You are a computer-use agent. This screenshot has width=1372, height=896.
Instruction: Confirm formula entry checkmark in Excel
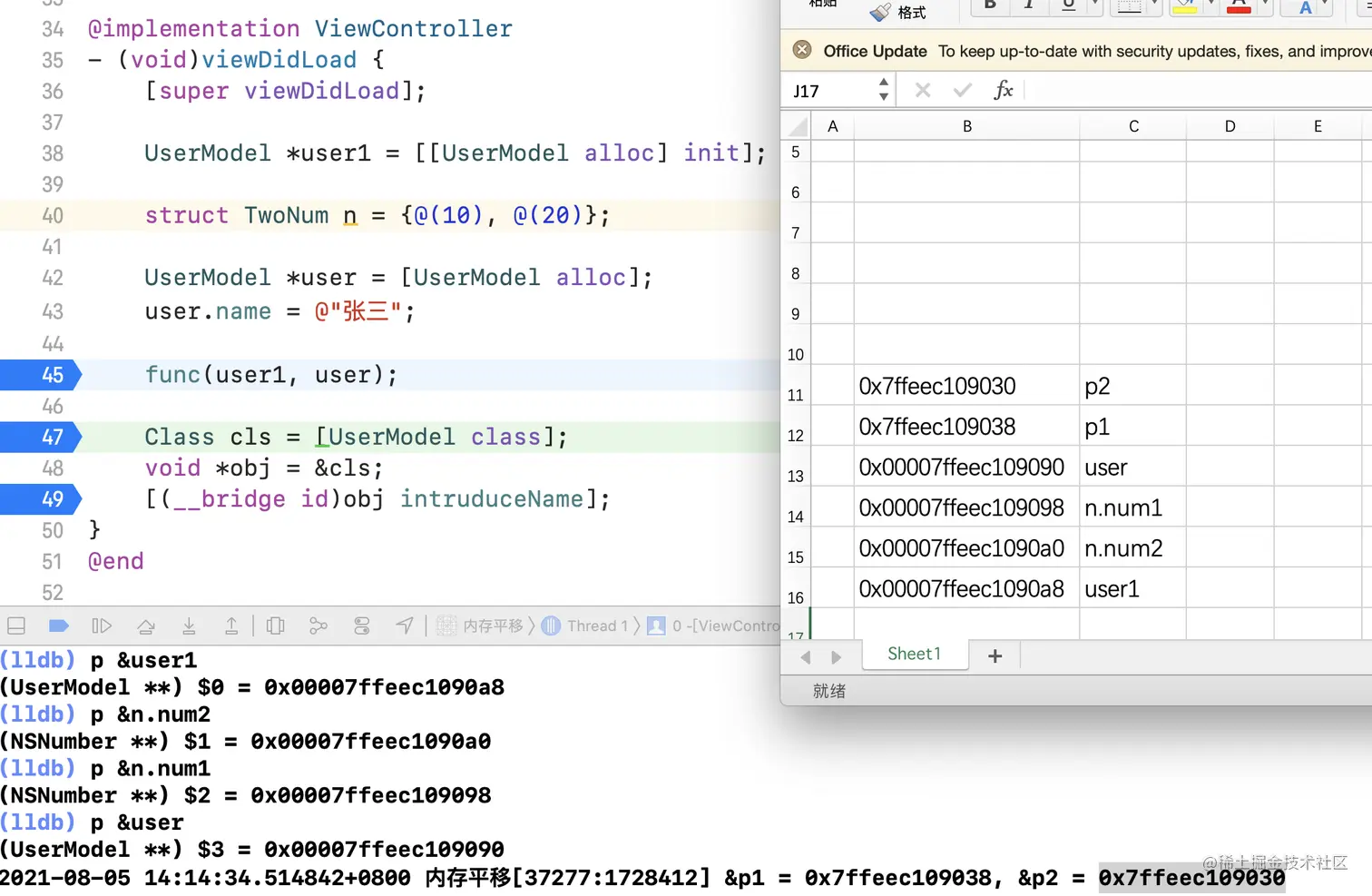[963, 90]
